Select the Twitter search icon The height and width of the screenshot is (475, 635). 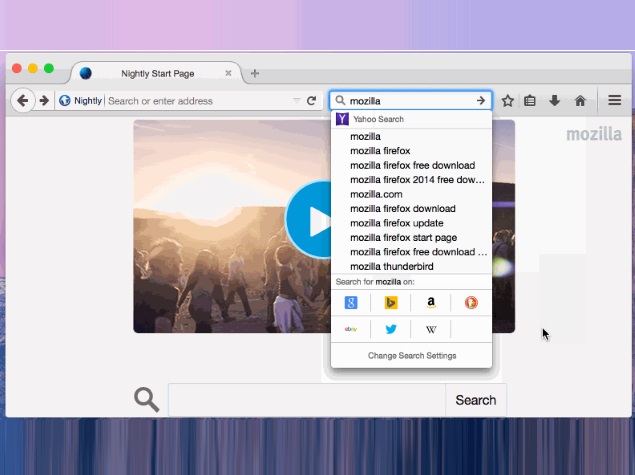[391, 329]
